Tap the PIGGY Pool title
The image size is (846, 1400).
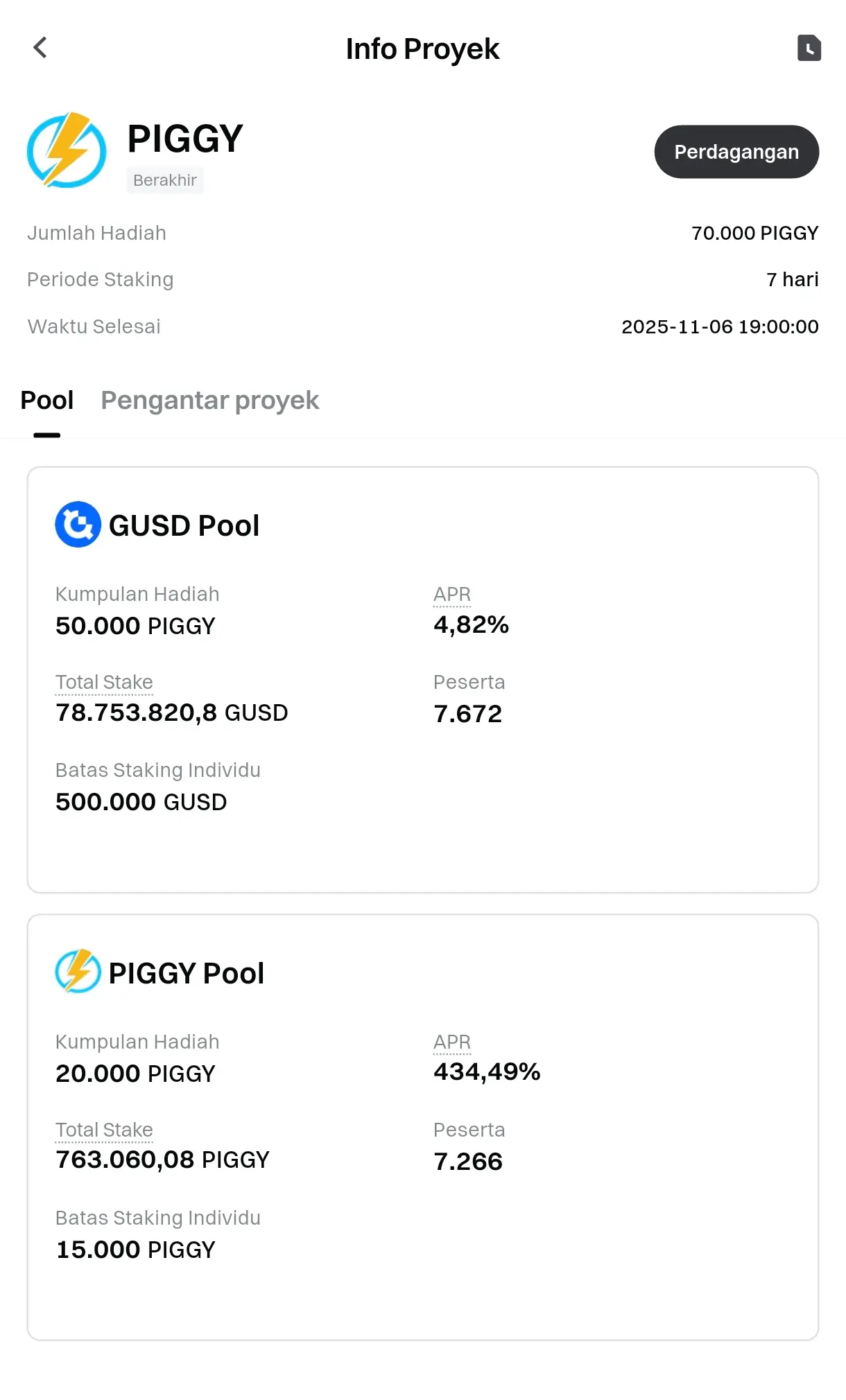point(186,973)
